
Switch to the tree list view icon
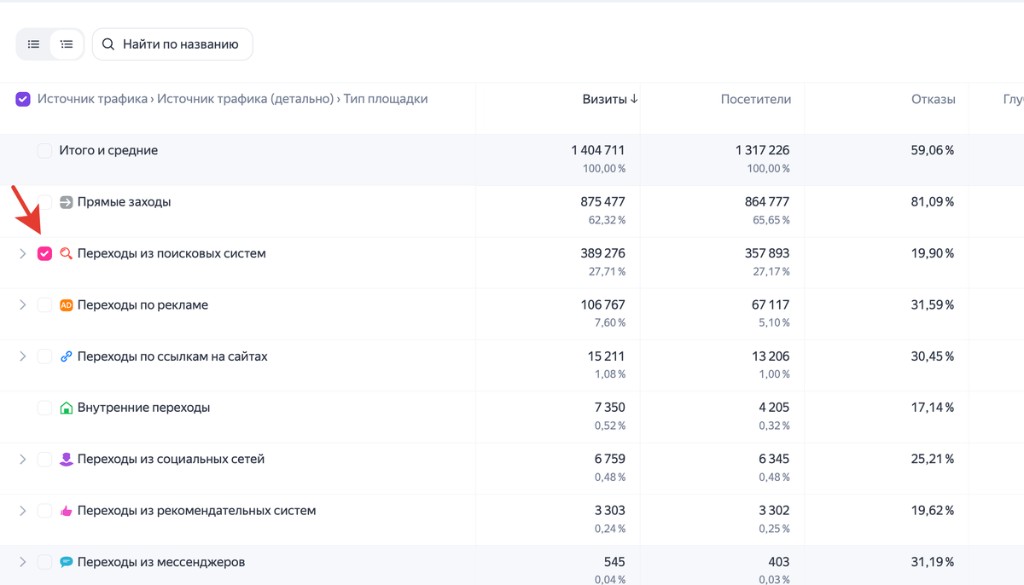click(x=67, y=44)
